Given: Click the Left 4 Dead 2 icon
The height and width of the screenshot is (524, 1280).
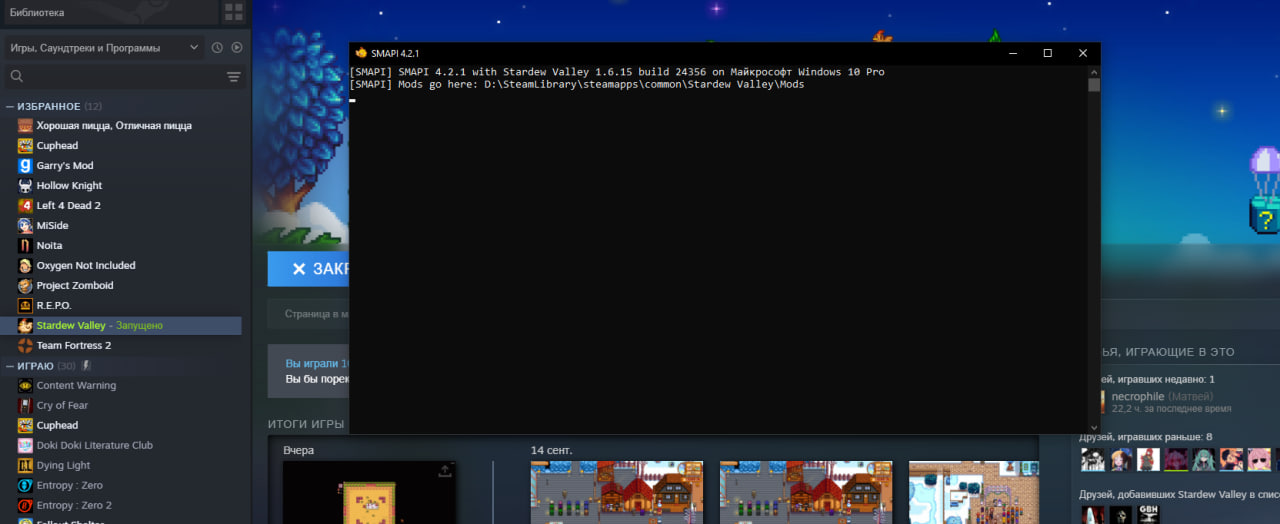Looking at the screenshot, I should click(25, 206).
